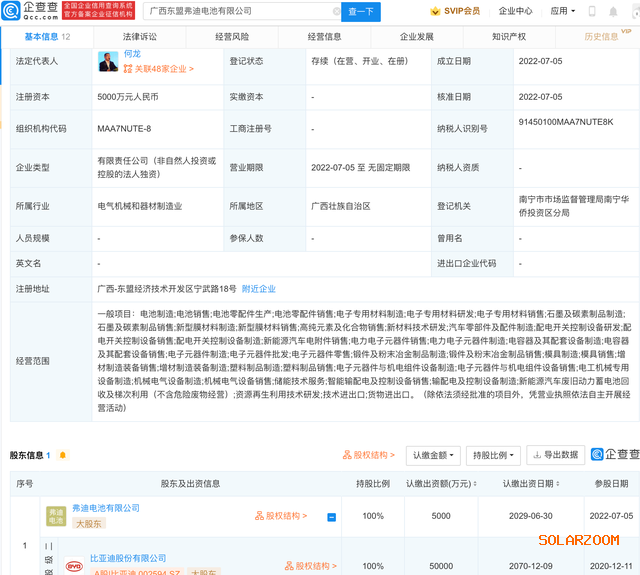Expand the 持股比例 filter dropdown
The height and width of the screenshot is (575, 640).
click(x=493, y=455)
